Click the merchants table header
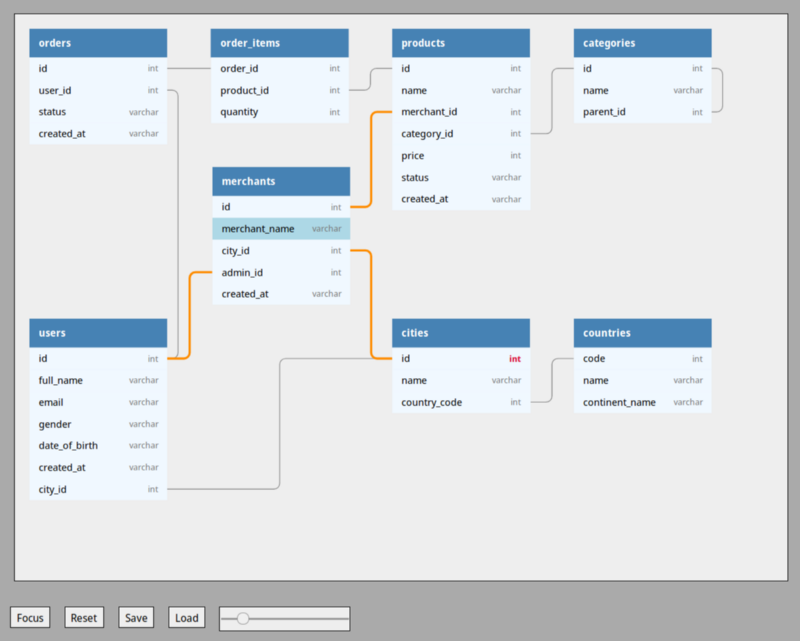Image resolution: width=800 pixels, height=641 pixels. pos(281,181)
